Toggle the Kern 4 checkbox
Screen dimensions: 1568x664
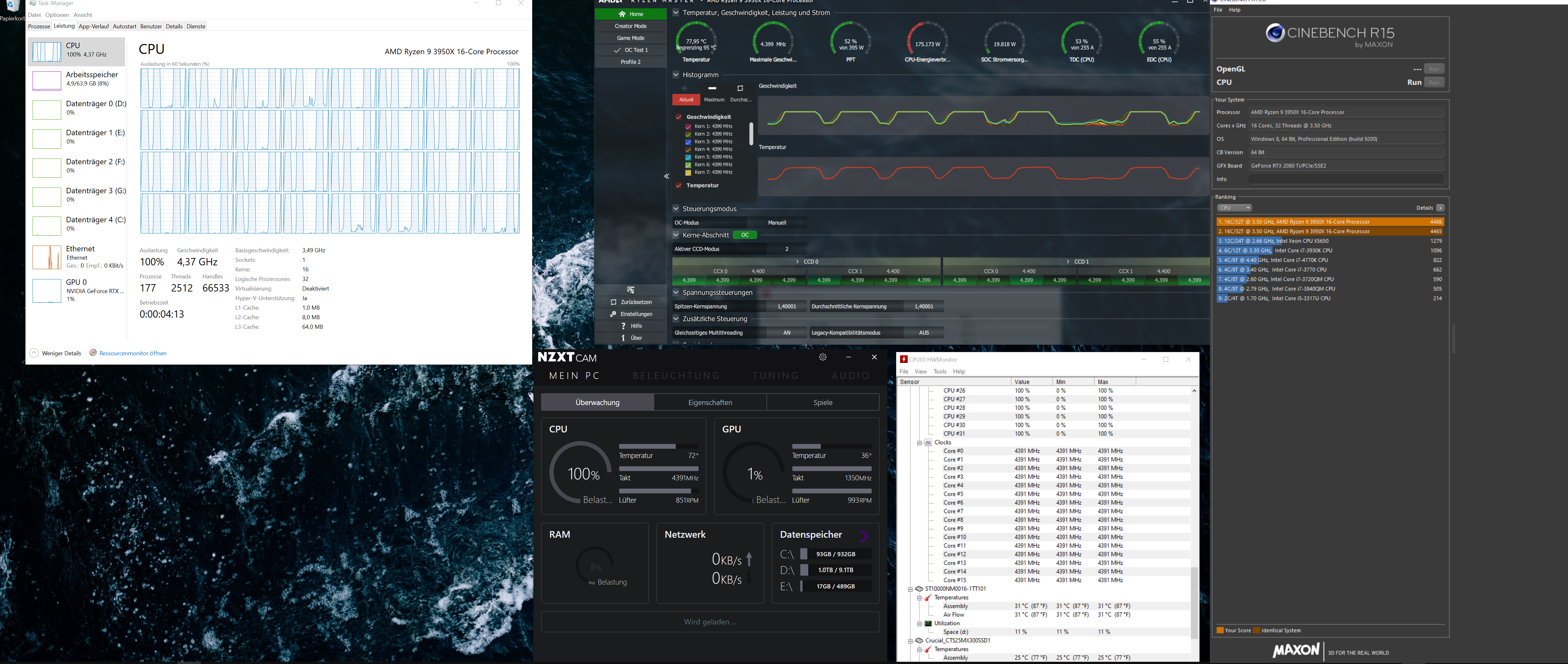point(688,150)
